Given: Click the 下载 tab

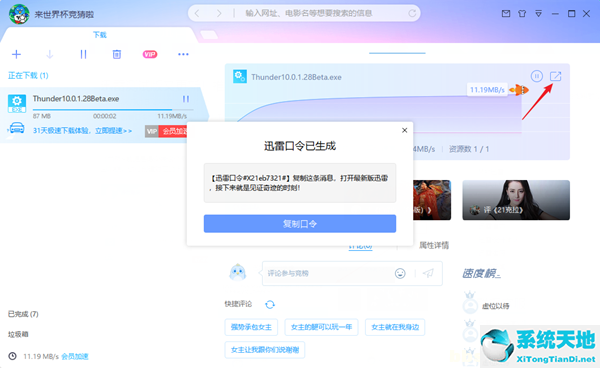Looking at the screenshot, I should click(x=99, y=35).
